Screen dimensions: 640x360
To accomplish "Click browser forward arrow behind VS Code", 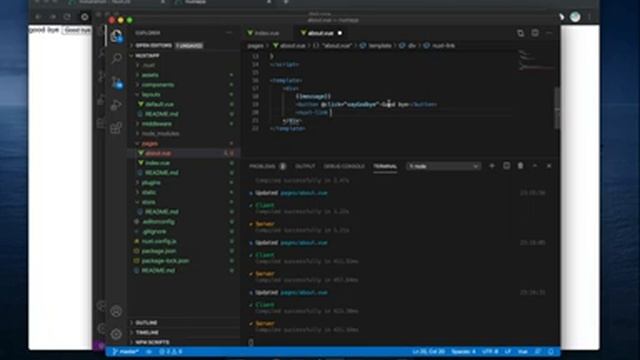I will click(x=53, y=17).
